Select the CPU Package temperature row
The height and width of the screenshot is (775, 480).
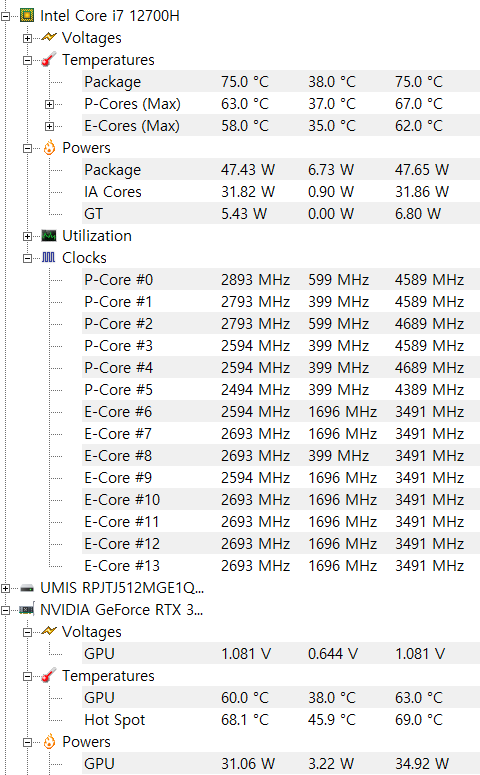click(281, 82)
